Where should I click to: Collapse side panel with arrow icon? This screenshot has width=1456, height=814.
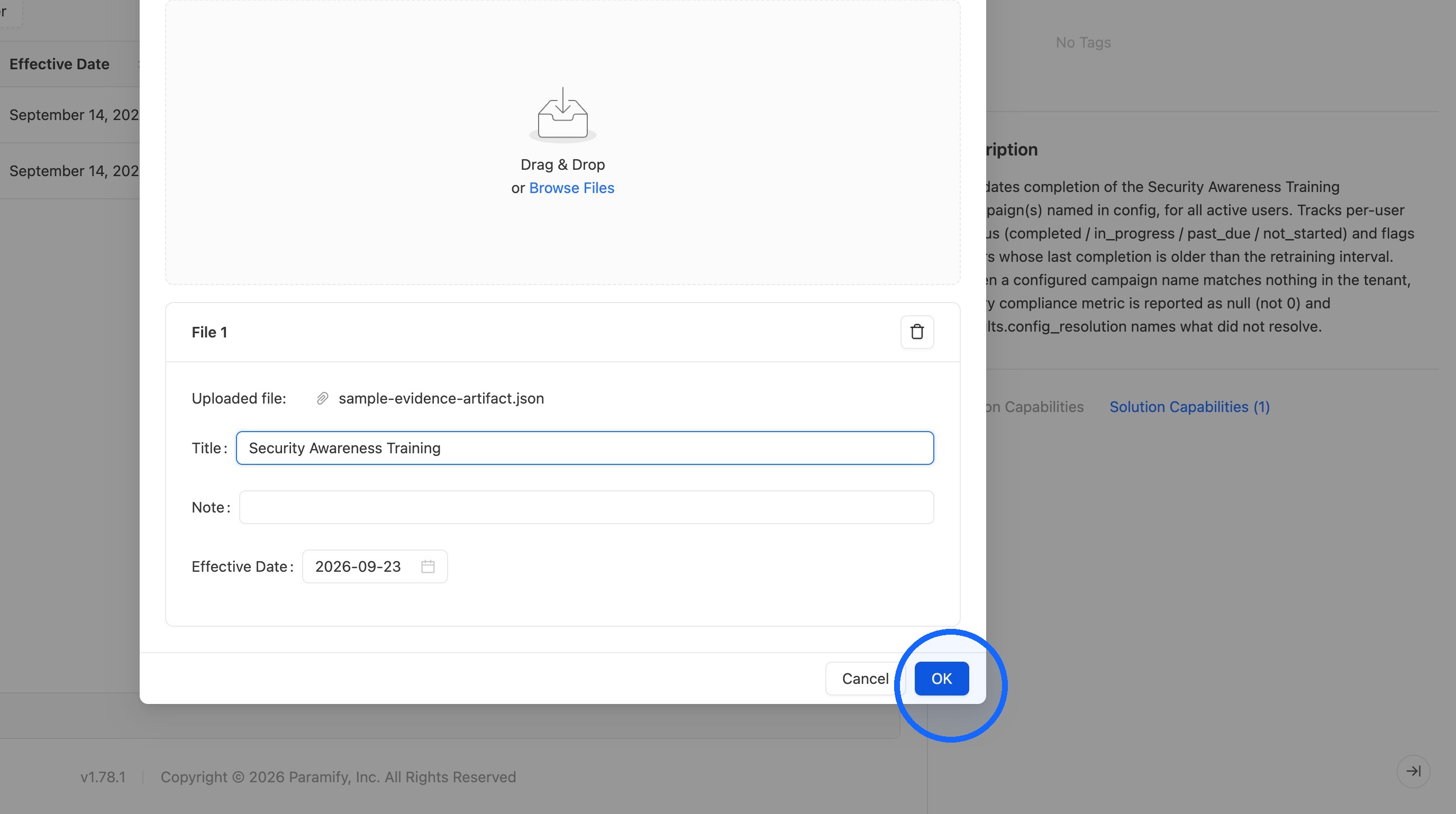point(1413,771)
